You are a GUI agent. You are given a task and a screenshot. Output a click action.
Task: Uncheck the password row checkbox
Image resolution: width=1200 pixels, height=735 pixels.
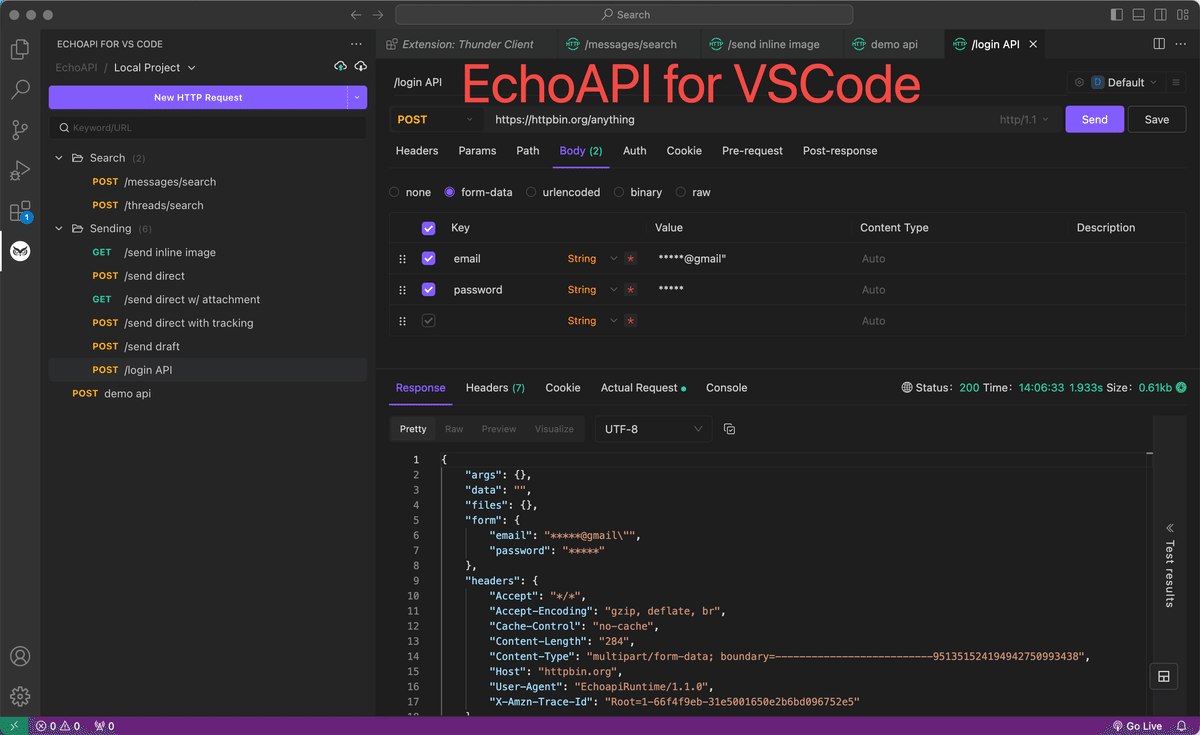click(x=428, y=289)
